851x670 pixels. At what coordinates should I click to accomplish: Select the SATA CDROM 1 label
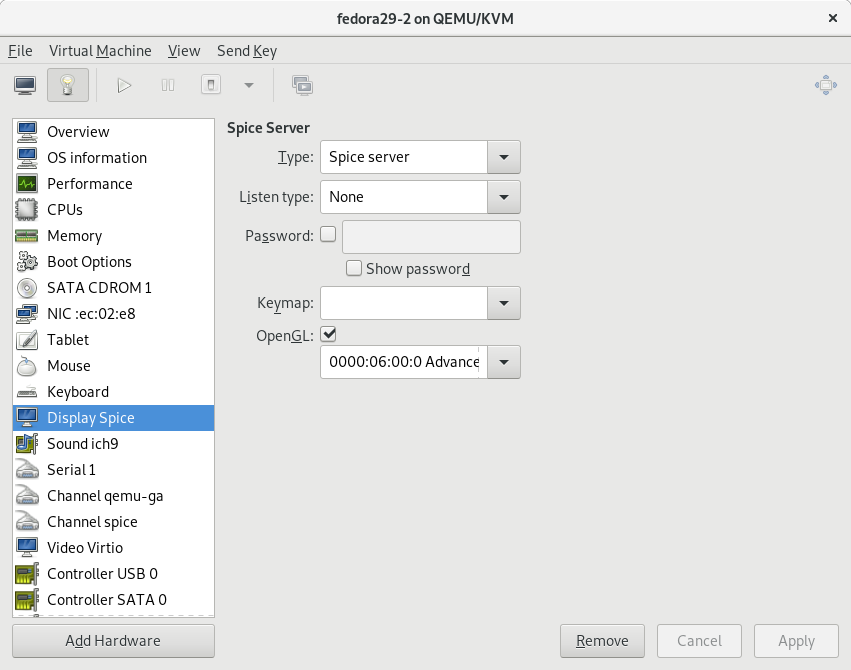tap(99, 288)
